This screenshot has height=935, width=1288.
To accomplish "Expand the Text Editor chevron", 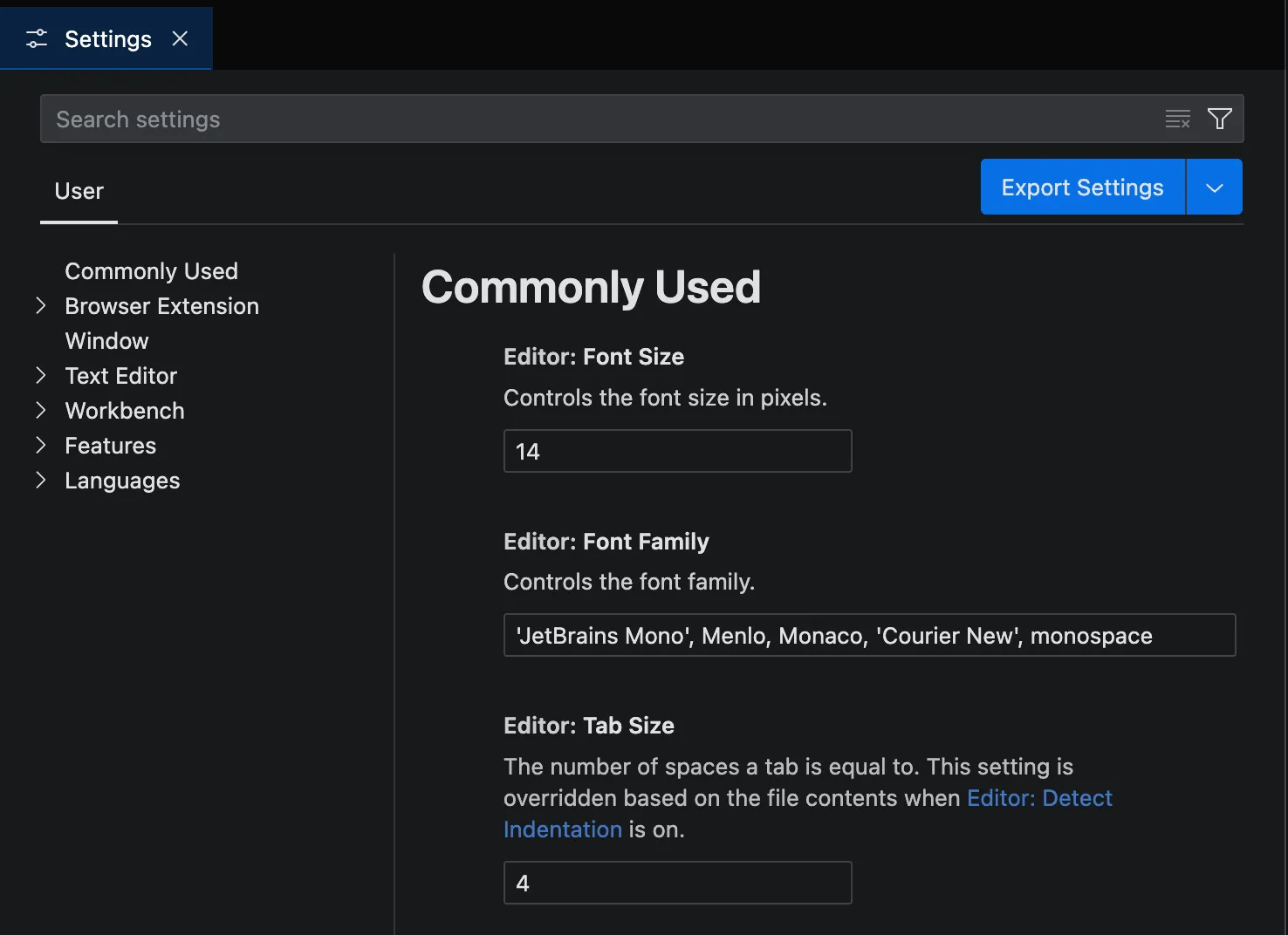I will (41, 375).
